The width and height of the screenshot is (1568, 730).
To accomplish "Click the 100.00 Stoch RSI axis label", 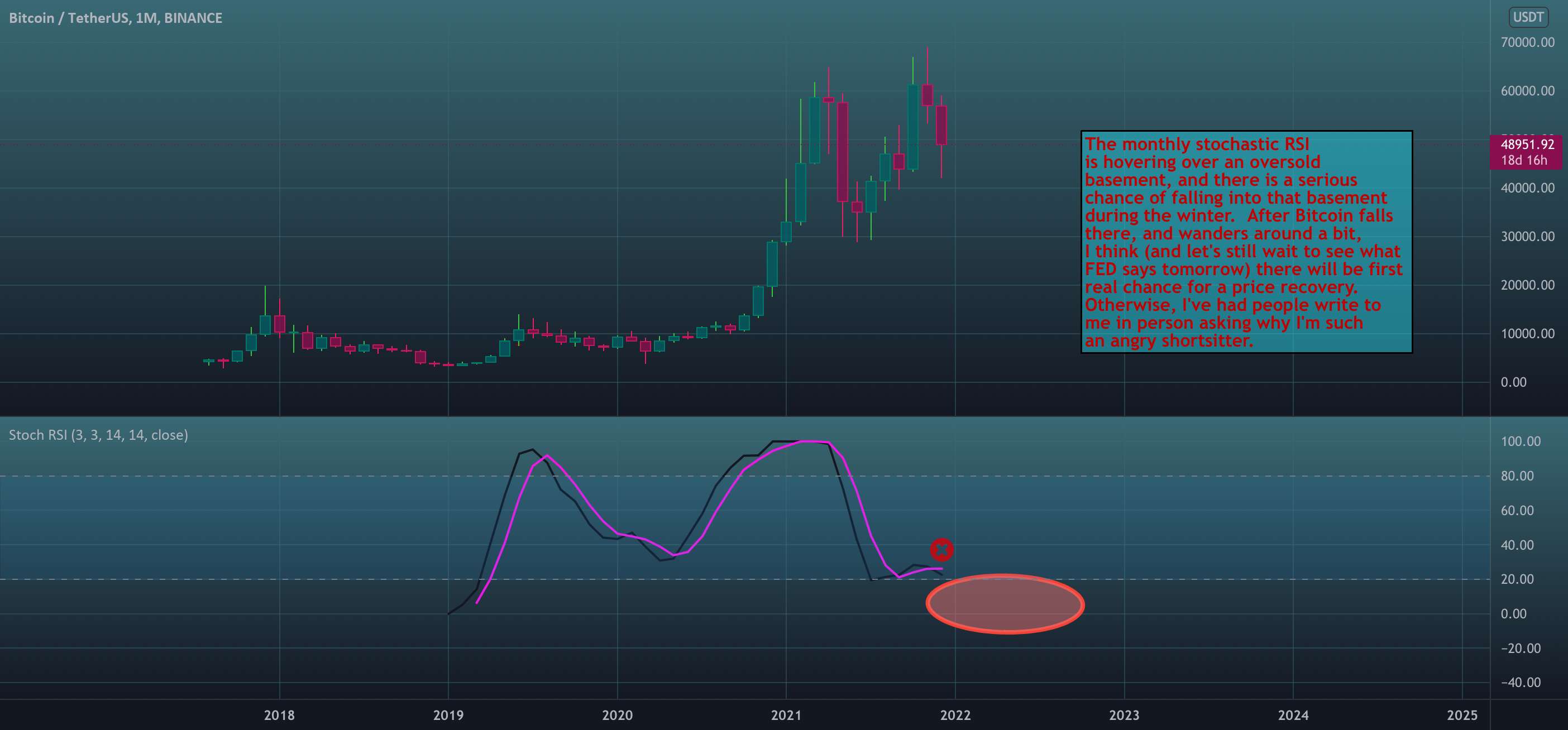I will click(x=1521, y=441).
